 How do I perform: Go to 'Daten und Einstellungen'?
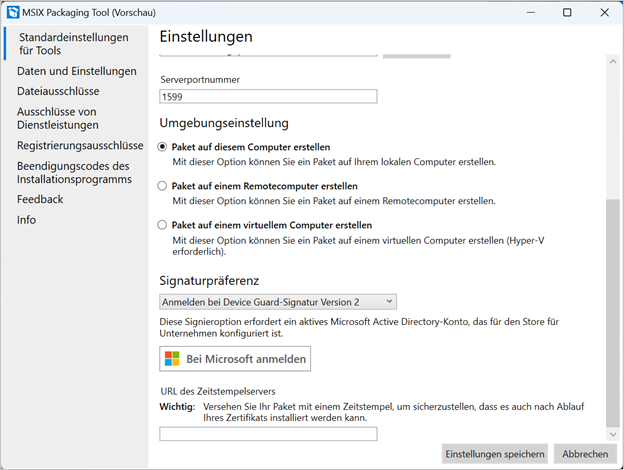(76, 71)
